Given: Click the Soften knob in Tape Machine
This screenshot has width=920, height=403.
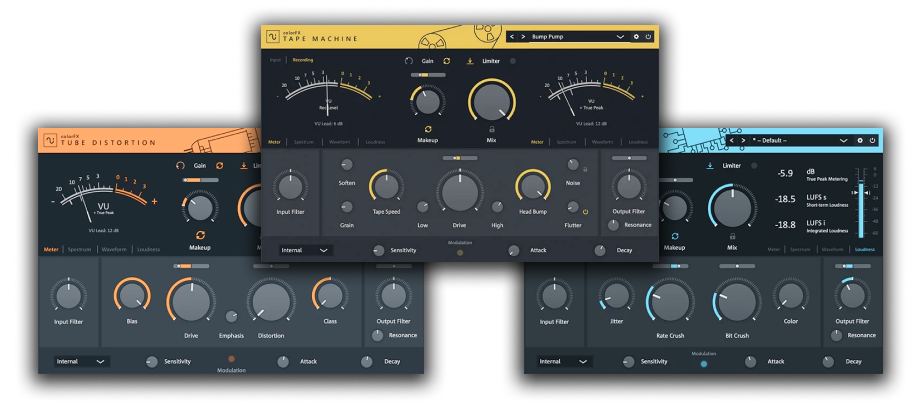Looking at the screenshot, I should 347,165.
